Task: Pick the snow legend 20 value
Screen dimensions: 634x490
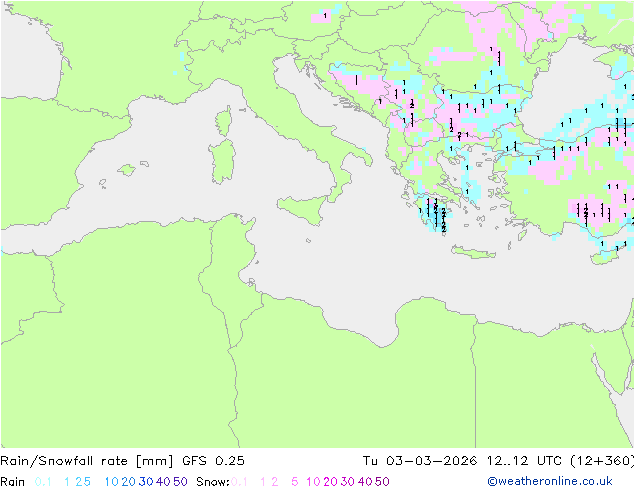Action: click(330, 482)
